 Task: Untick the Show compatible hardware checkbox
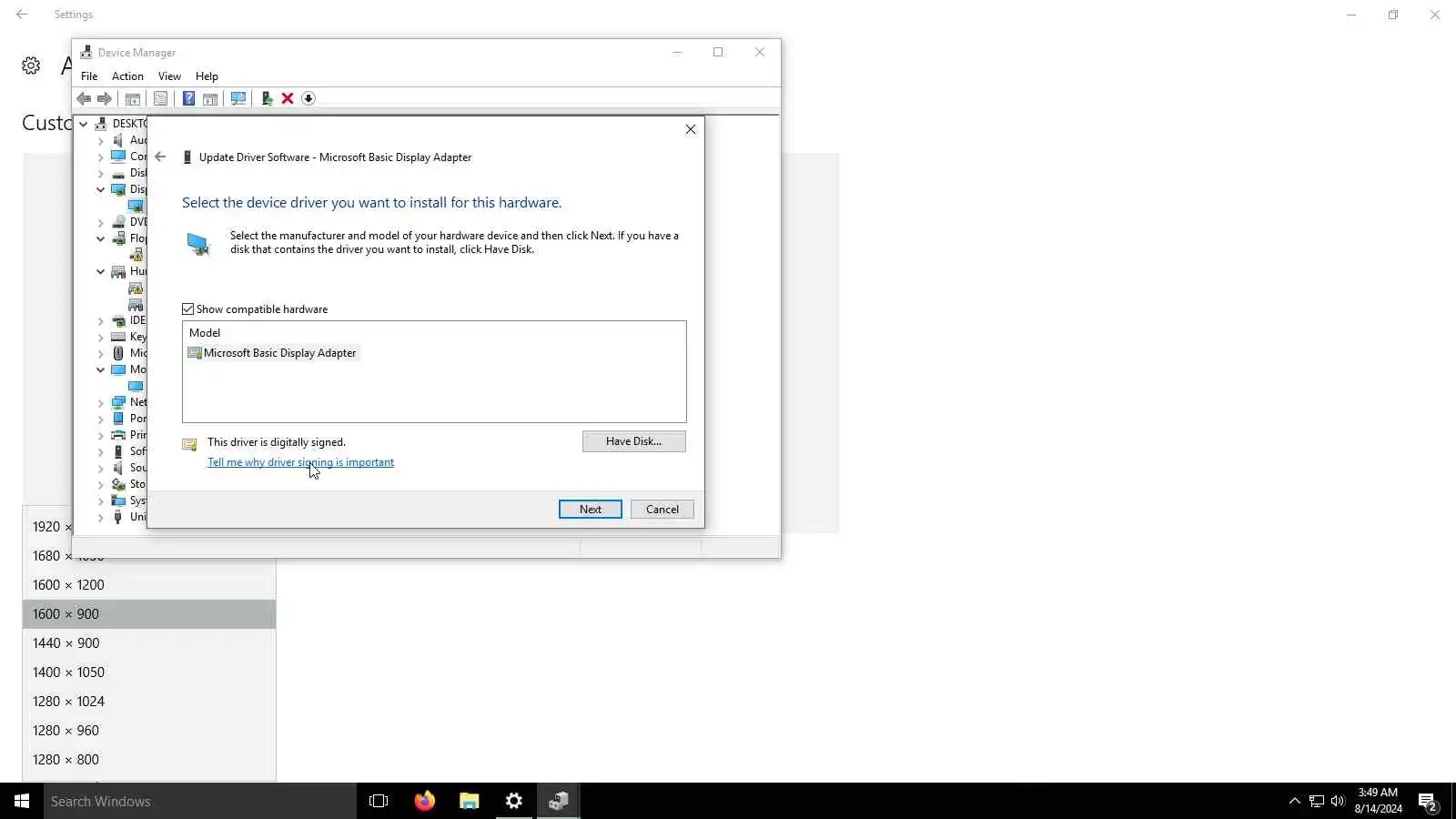click(188, 309)
